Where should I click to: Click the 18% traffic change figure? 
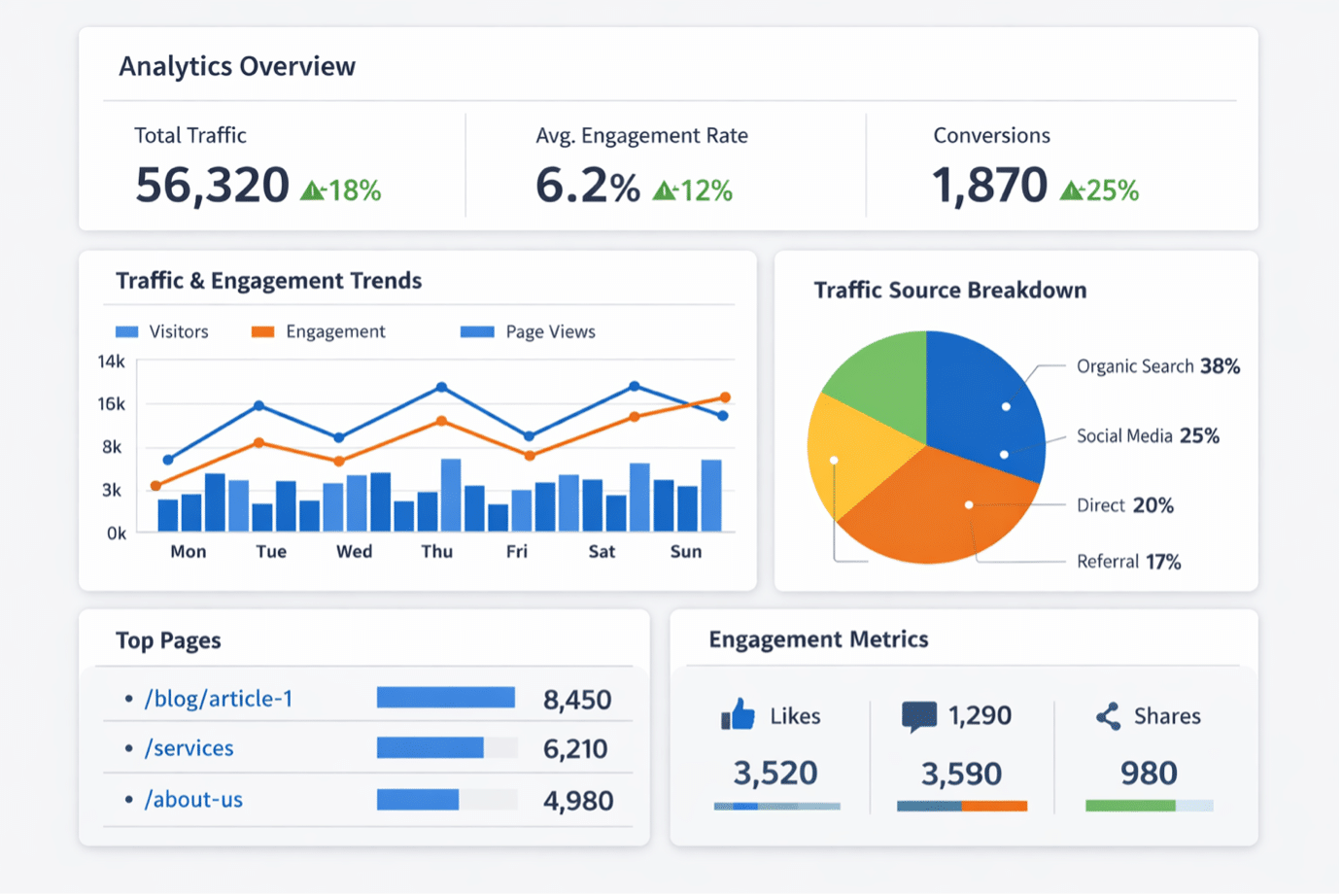click(355, 190)
